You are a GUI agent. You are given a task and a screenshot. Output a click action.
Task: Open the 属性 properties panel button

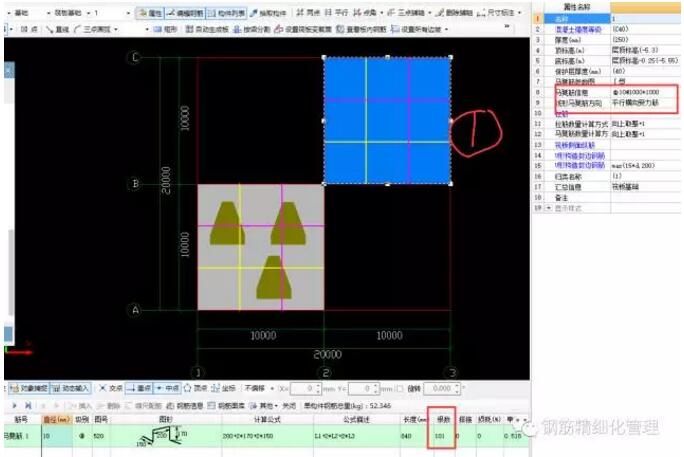click(x=151, y=14)
